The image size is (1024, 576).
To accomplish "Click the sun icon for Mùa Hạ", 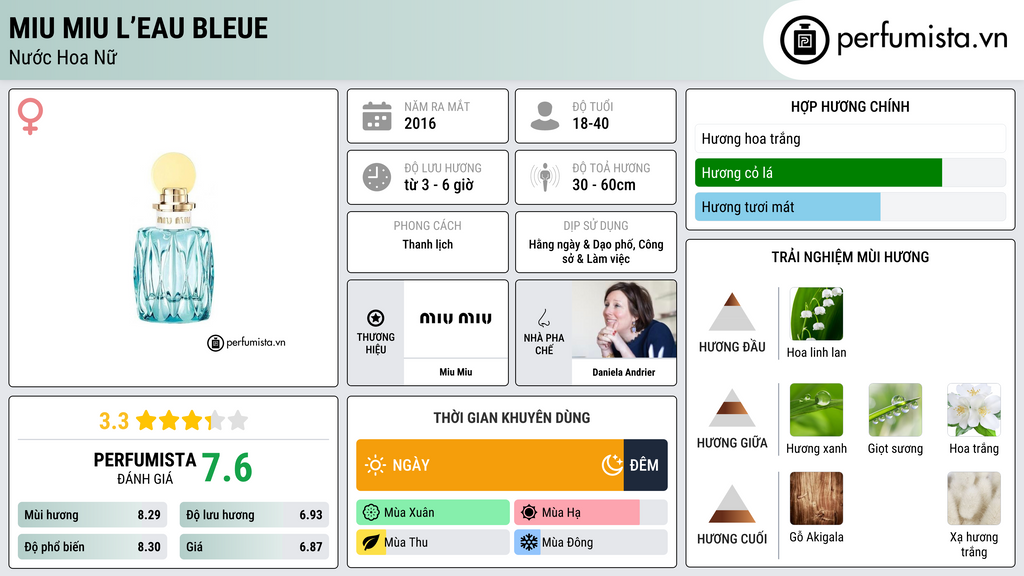I will tap(529, 513).
